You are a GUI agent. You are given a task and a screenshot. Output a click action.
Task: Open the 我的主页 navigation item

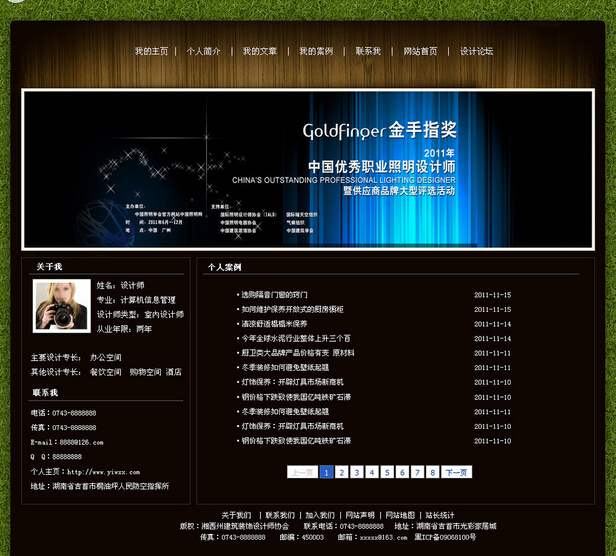pos(151,51)
